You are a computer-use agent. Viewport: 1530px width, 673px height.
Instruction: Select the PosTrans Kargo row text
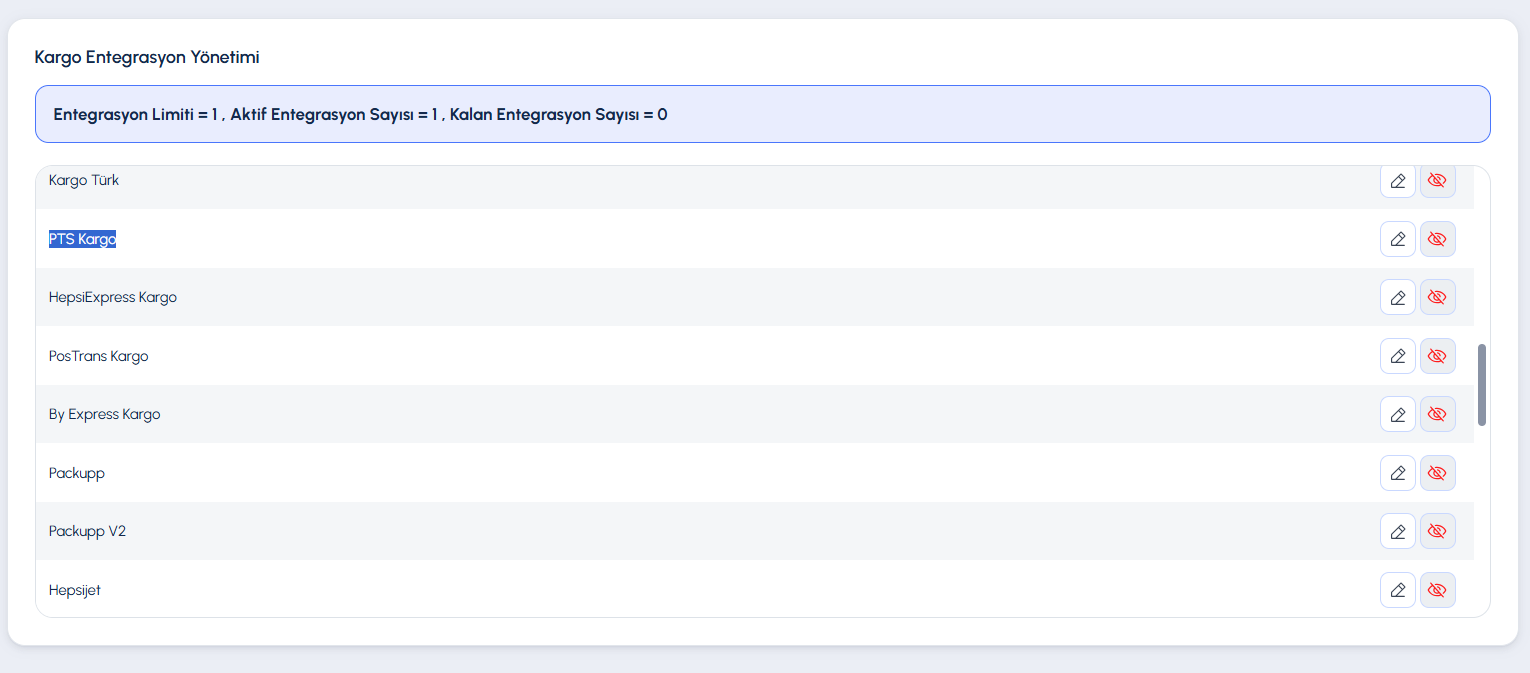tap(99, 356)
